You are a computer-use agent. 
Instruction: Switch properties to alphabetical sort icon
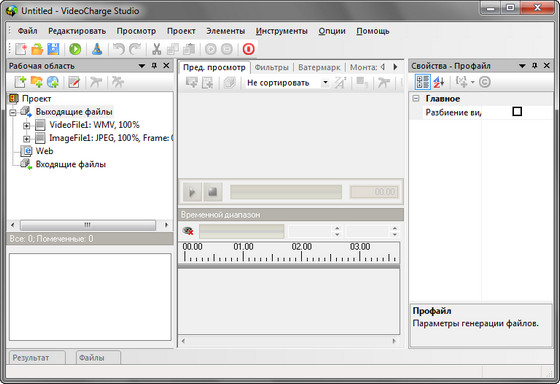(x=439, y=82)
